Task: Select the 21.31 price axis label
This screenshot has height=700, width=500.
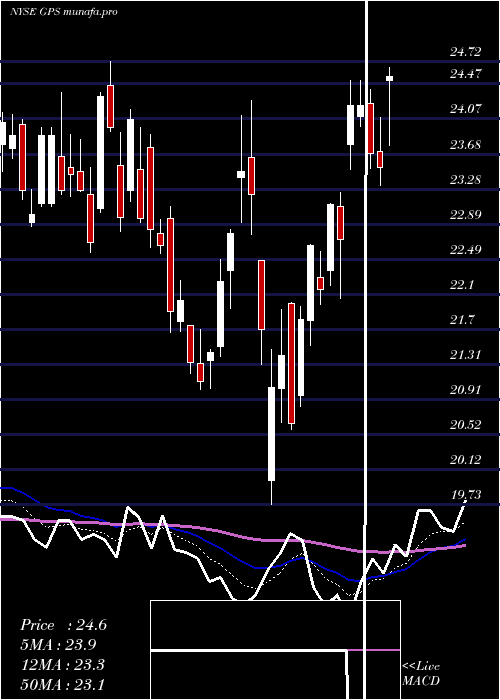Action: (466, 355)
